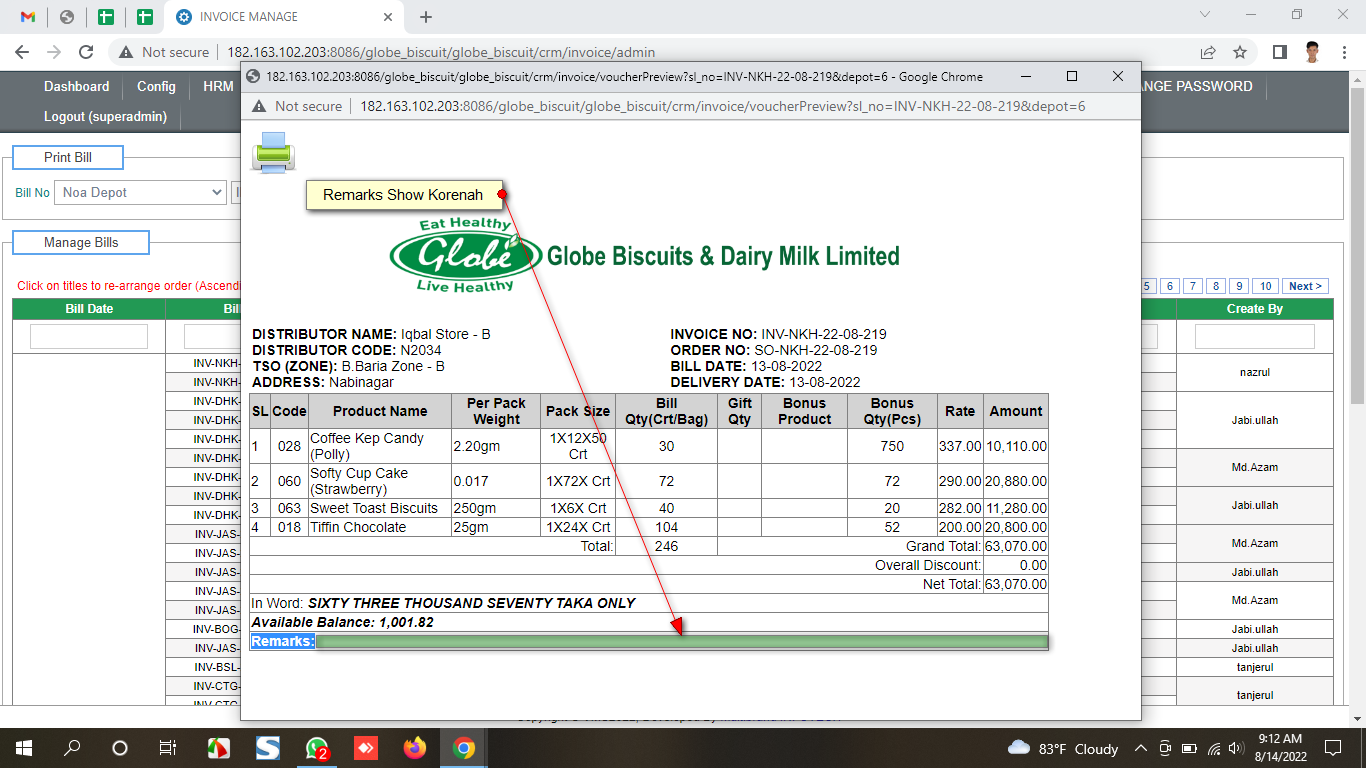The height and width of the screenshot is (768, 1366).
Task: Open the network Wi-Fi tray icon
Action: pyautogui.click(x=1214, y=748)
